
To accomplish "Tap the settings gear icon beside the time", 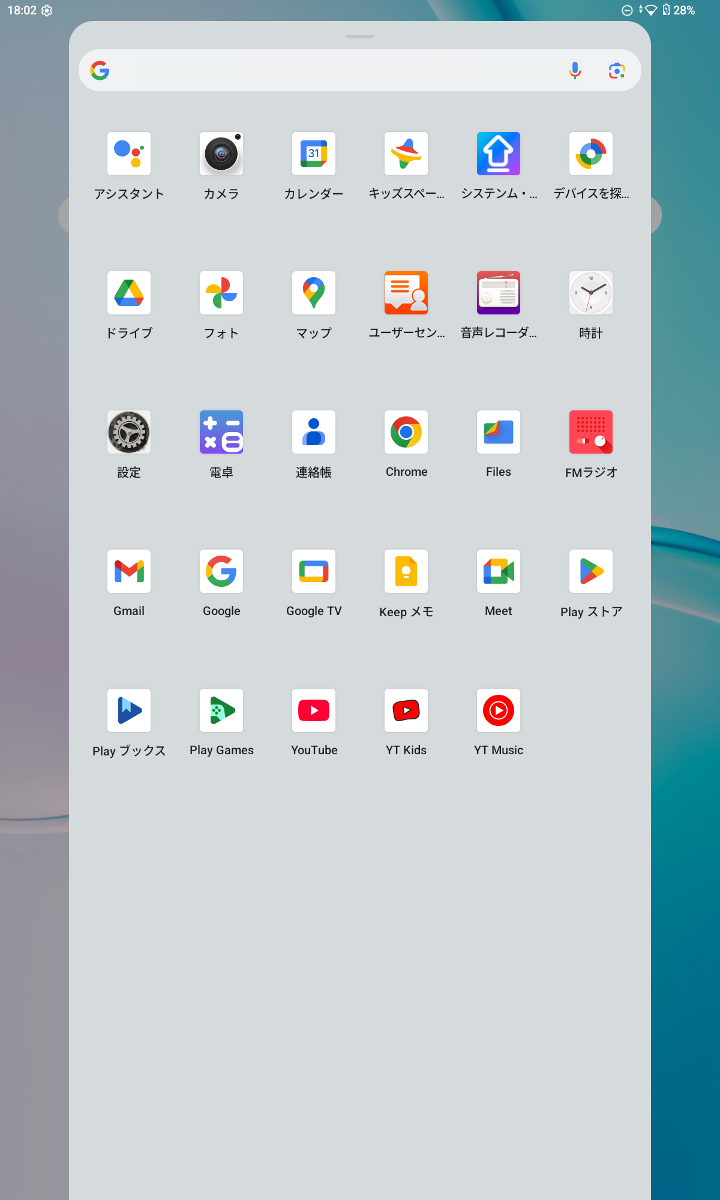I will pos(47,10).
